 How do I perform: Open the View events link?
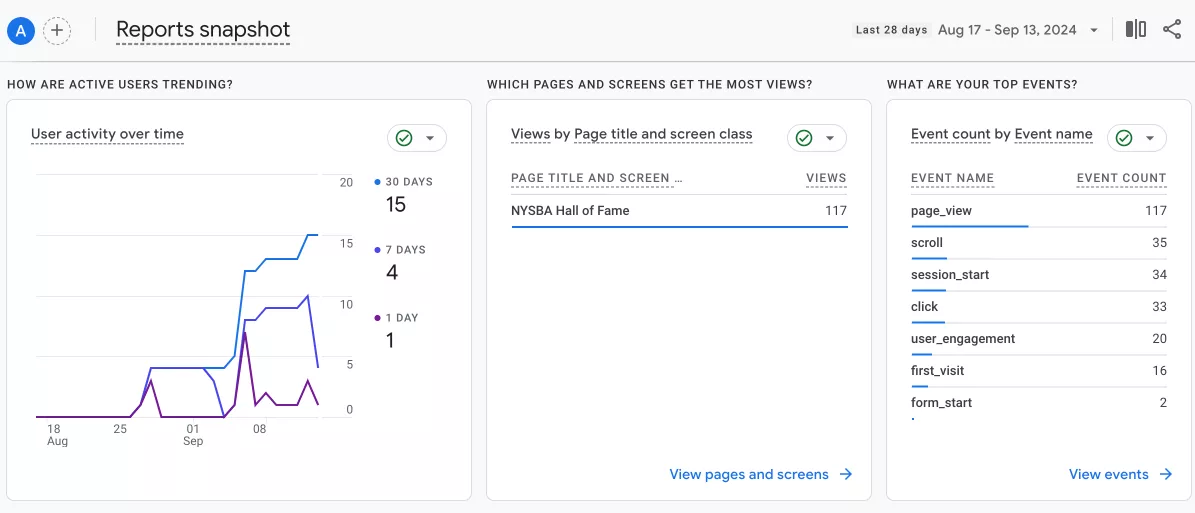[1108, 475]
